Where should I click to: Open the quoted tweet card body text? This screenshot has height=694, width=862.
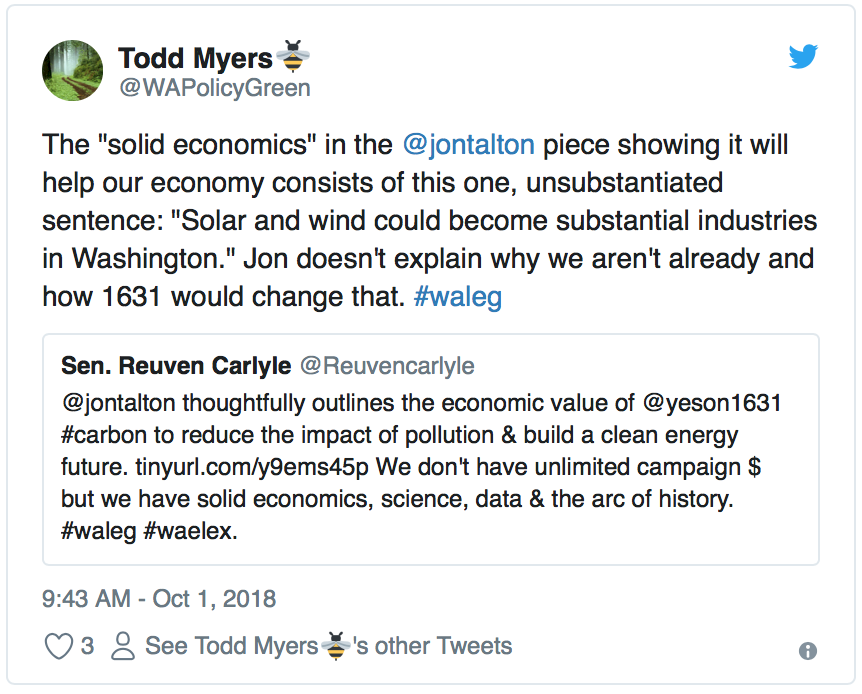tap(421, 467)
